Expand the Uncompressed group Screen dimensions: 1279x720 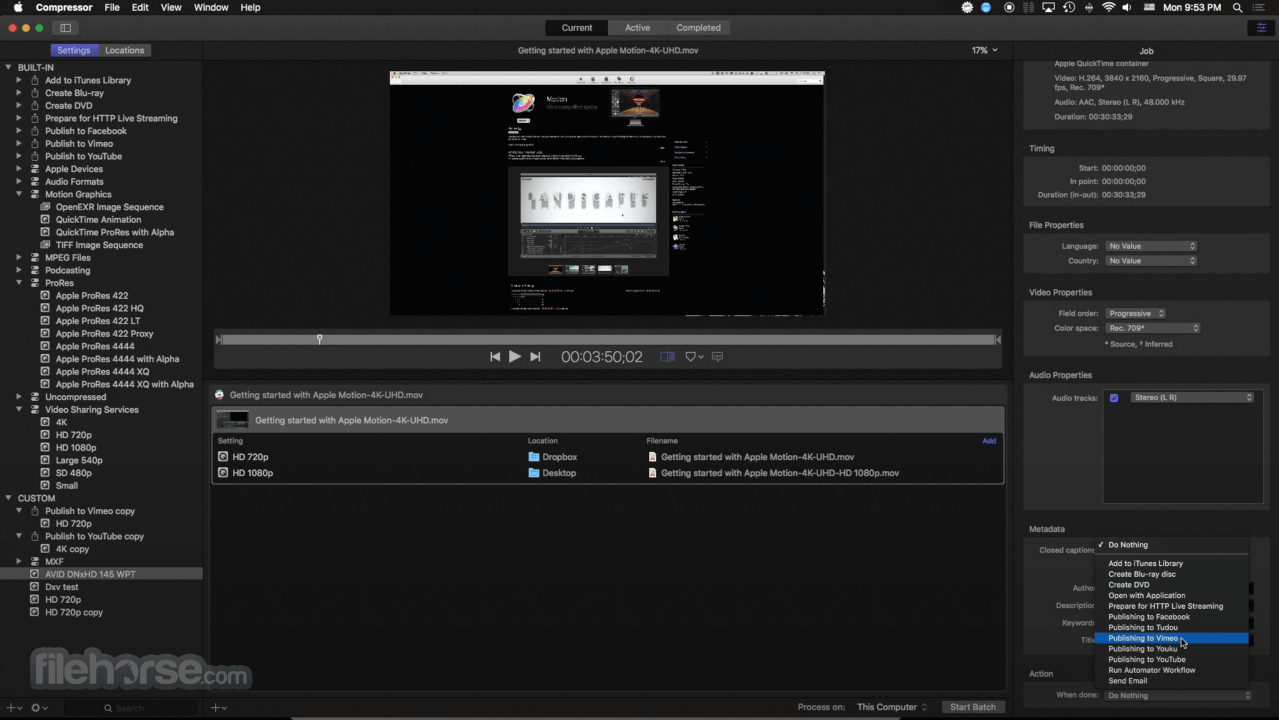19,397
